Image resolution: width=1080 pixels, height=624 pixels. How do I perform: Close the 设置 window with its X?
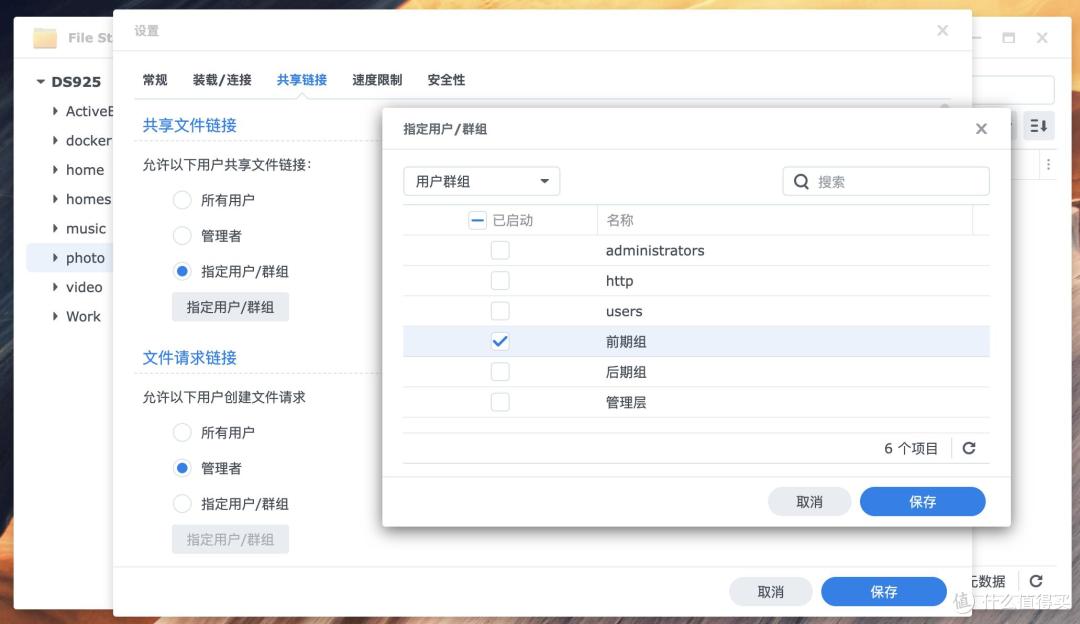pyautogui.click(x=943, y=30)
